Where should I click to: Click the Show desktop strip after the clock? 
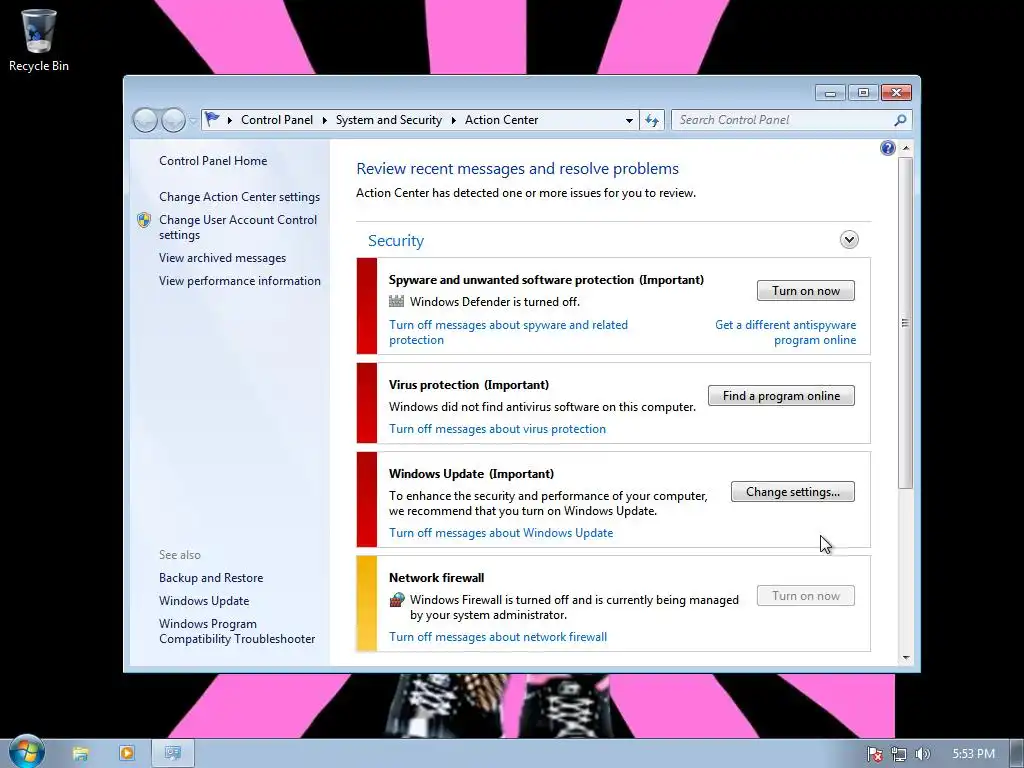[1017, 753]
